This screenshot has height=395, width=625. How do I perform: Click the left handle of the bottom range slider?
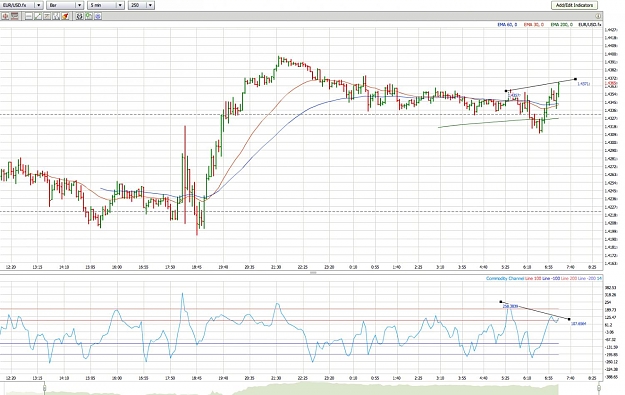[x=44, y=388]
